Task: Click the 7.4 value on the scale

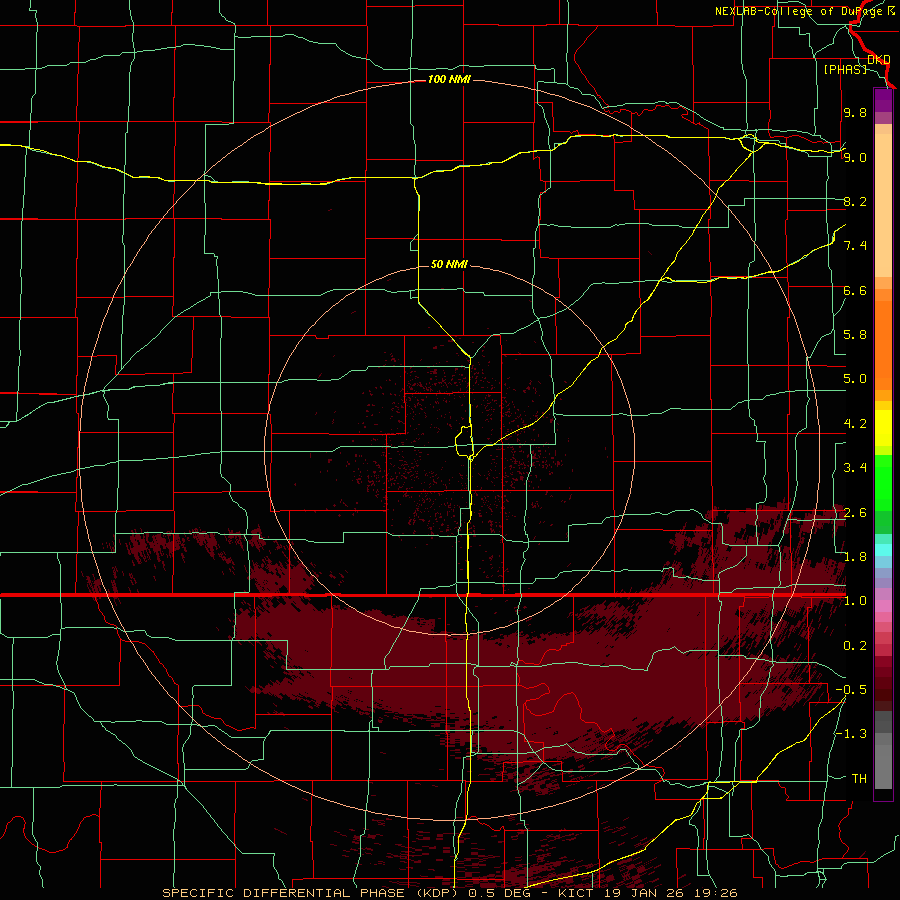Action: click(x=855, y=246)
